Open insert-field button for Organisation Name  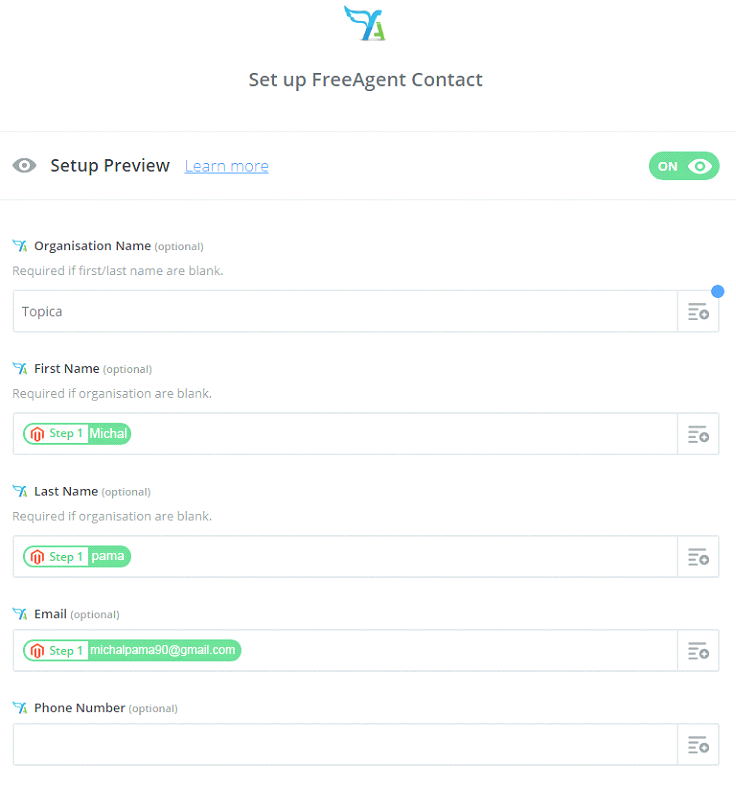point(698,312)
